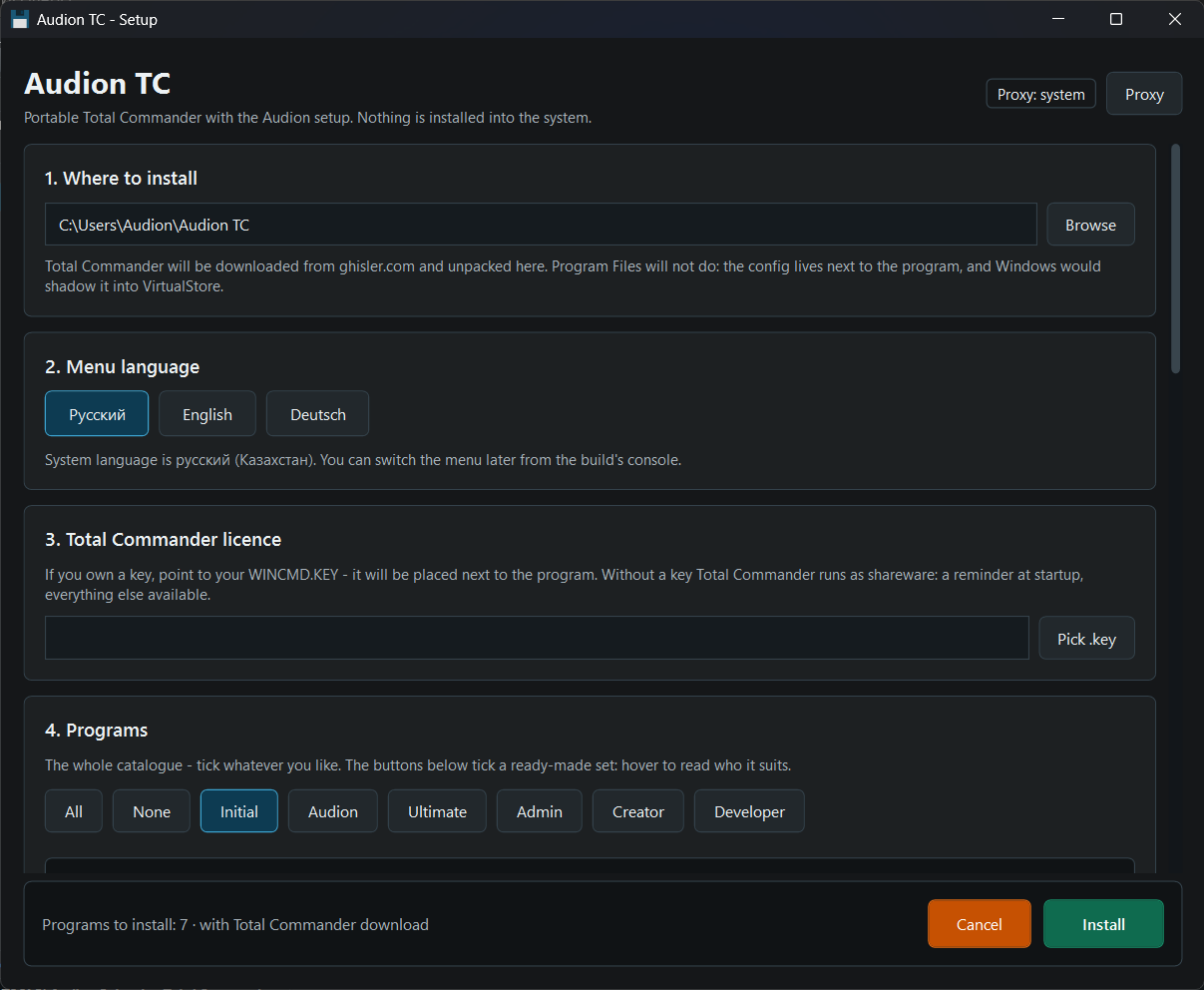Screen dimensions: 1204x990
Task: Click the 'Proxy: system' status badge
Action: [x=1040, y=94]
